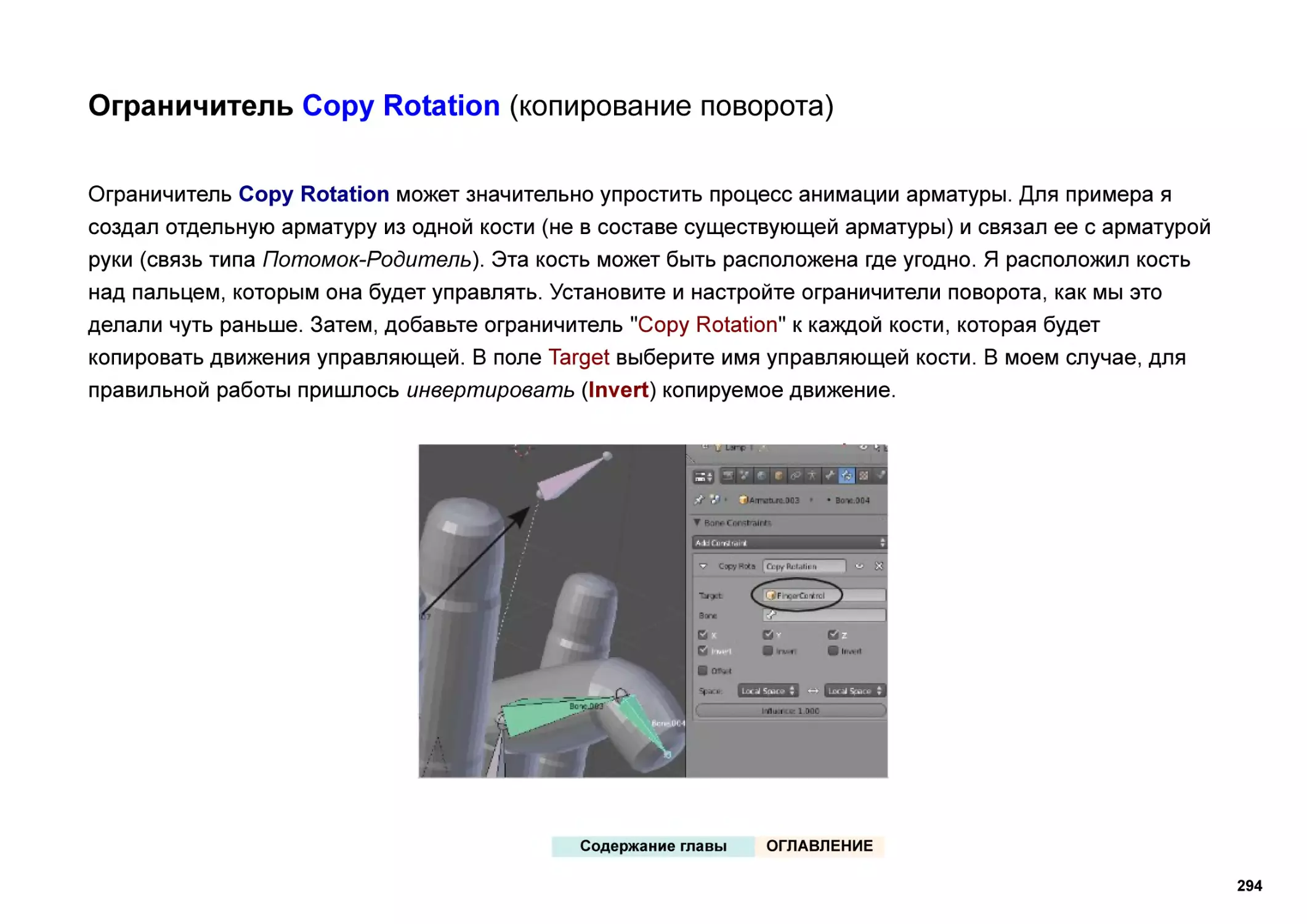Image resolution: width=1307 pixels, height=924 pixels.
Task: Toggle the Y axis checkbox
Action: pos(767,634)
